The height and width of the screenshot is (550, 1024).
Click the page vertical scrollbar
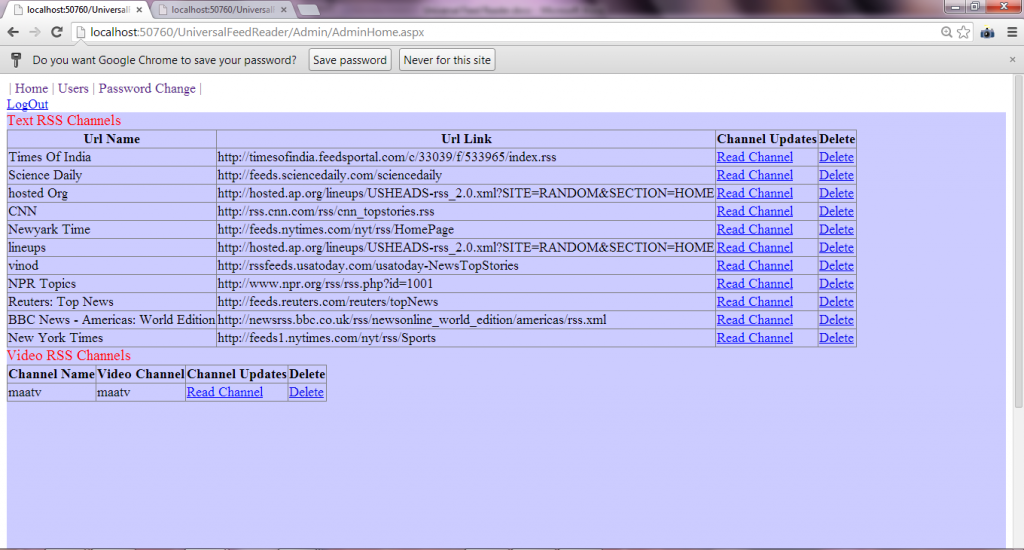point(1018,242)
